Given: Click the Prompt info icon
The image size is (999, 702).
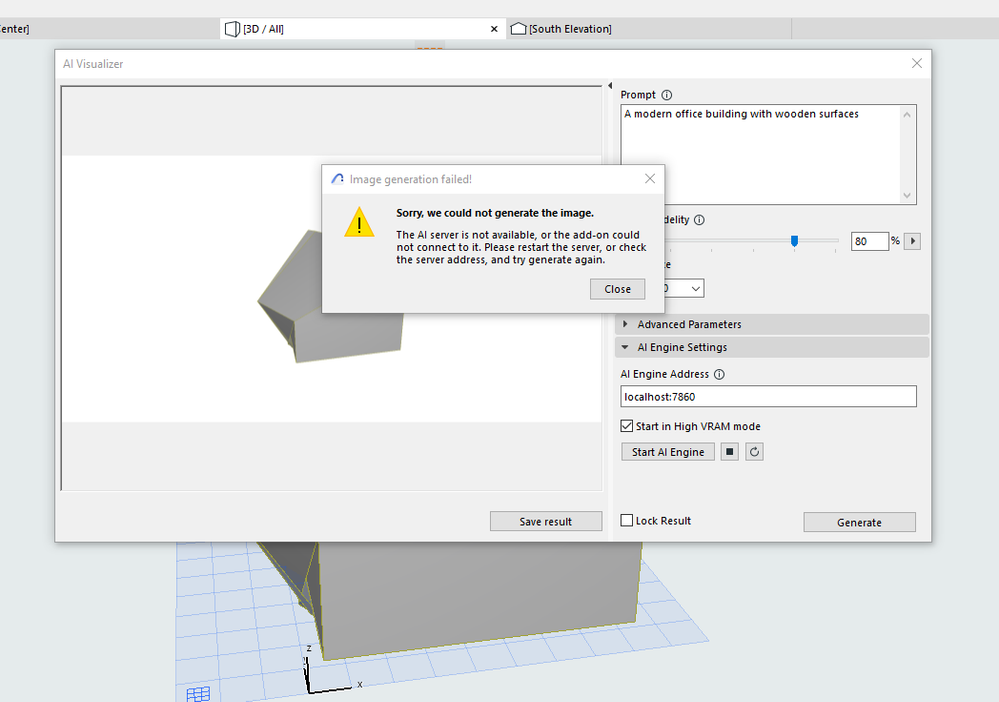Looking at the screenshot, I should pos(666,95).
